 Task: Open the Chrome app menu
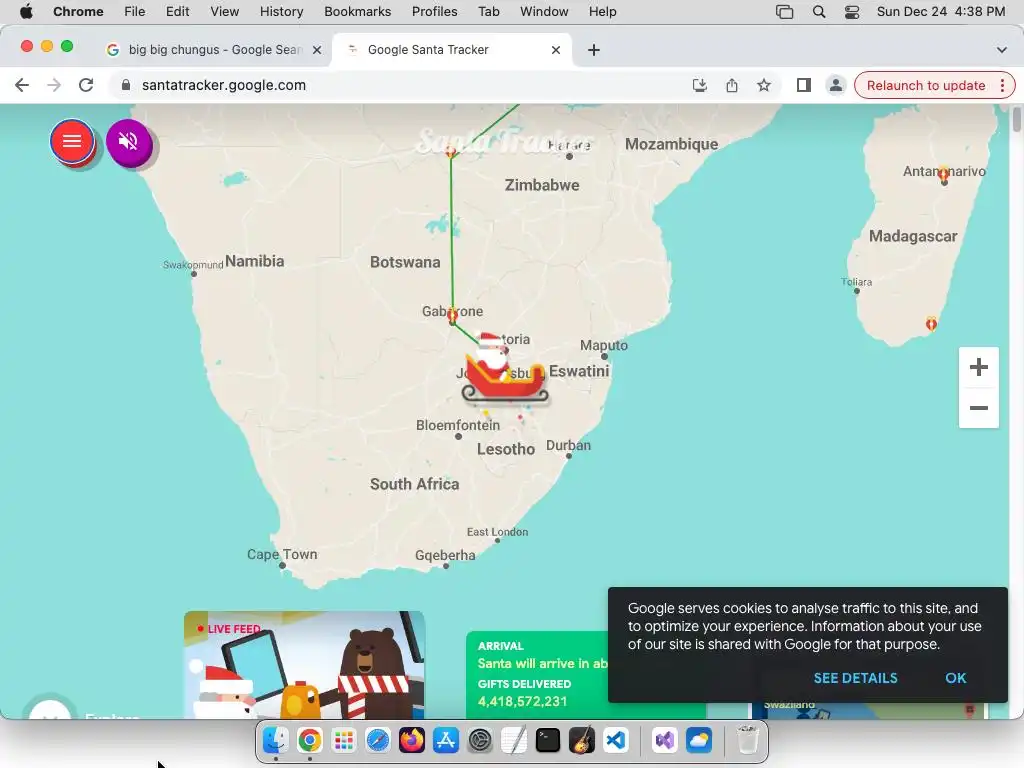coord(78,11)
